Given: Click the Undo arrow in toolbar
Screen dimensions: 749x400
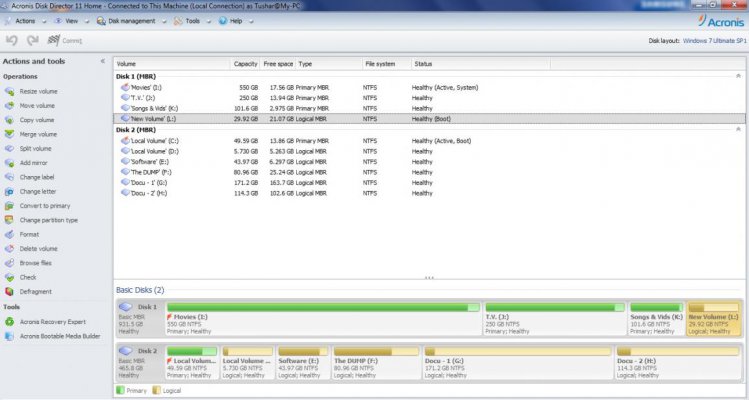Looking at the screenshot, I should pyautogui.click(x=12, y=41).
